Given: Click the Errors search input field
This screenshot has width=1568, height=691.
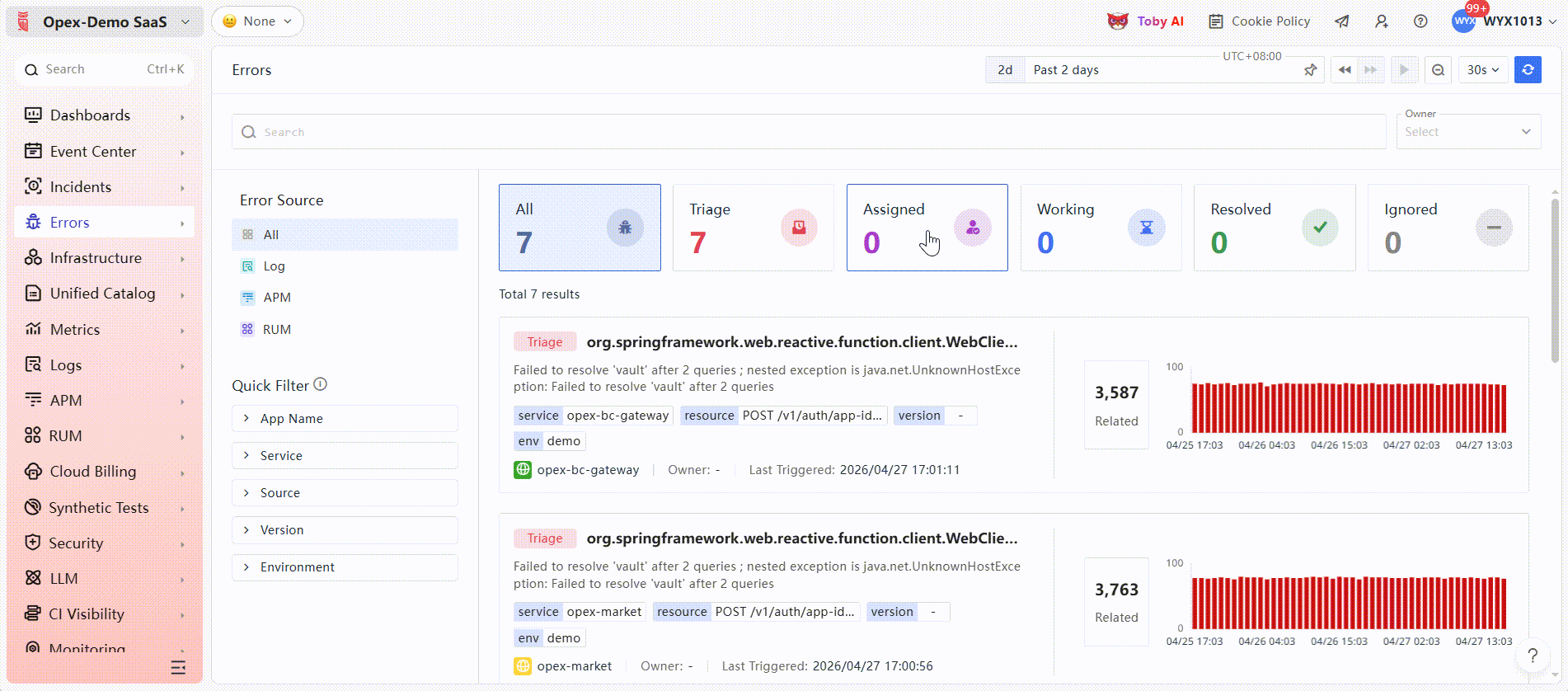Looking at the screenshot, I should tap(808, 132).
